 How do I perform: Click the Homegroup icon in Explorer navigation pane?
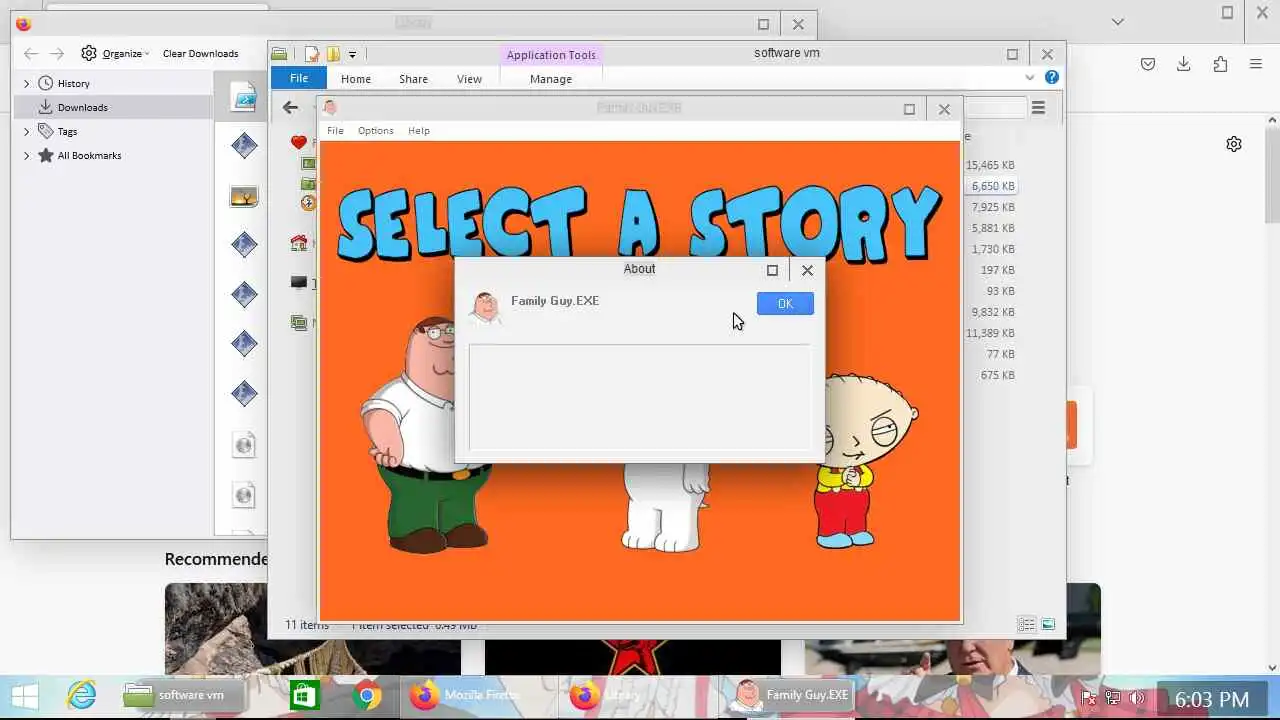click(x=298, y=243)
